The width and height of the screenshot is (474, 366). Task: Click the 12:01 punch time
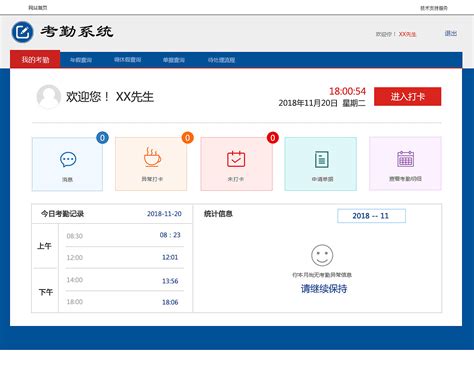(170, 257)
